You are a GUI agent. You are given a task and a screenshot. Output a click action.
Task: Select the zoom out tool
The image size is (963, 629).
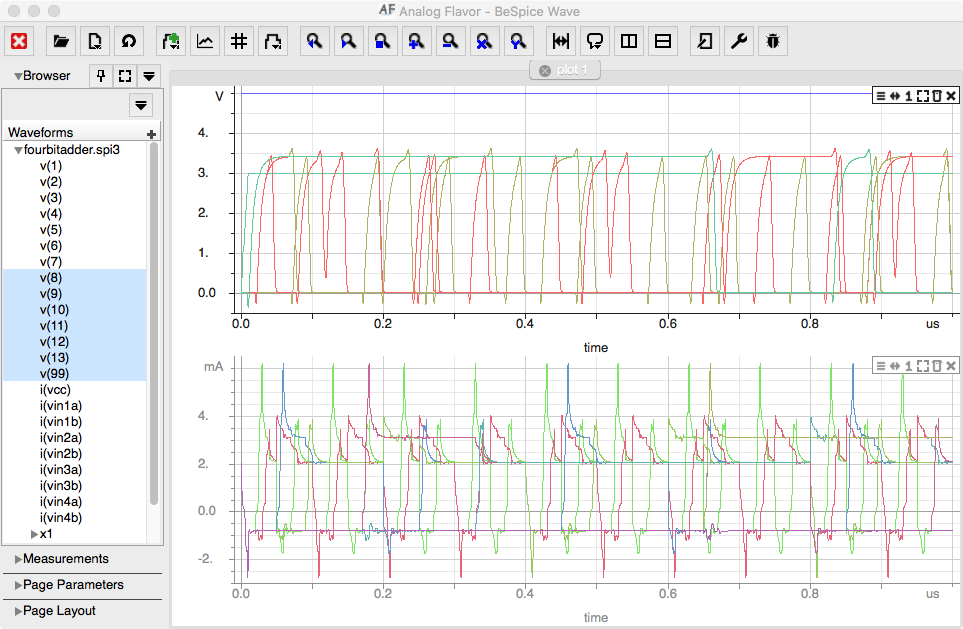tap(449, 40)
